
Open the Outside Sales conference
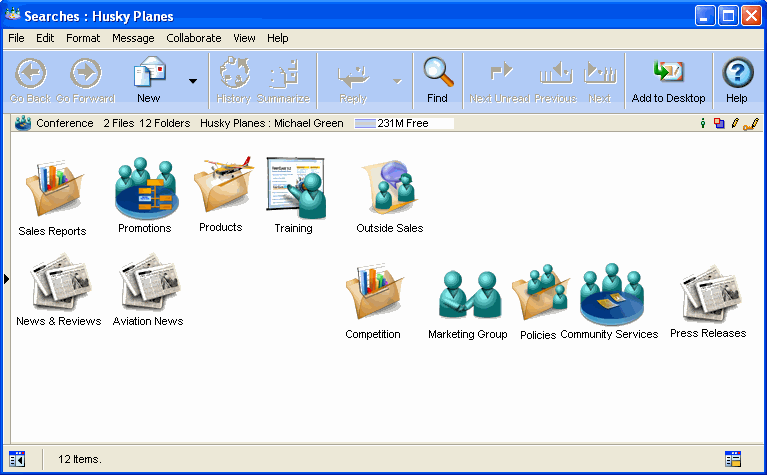(x=389, y=188)
